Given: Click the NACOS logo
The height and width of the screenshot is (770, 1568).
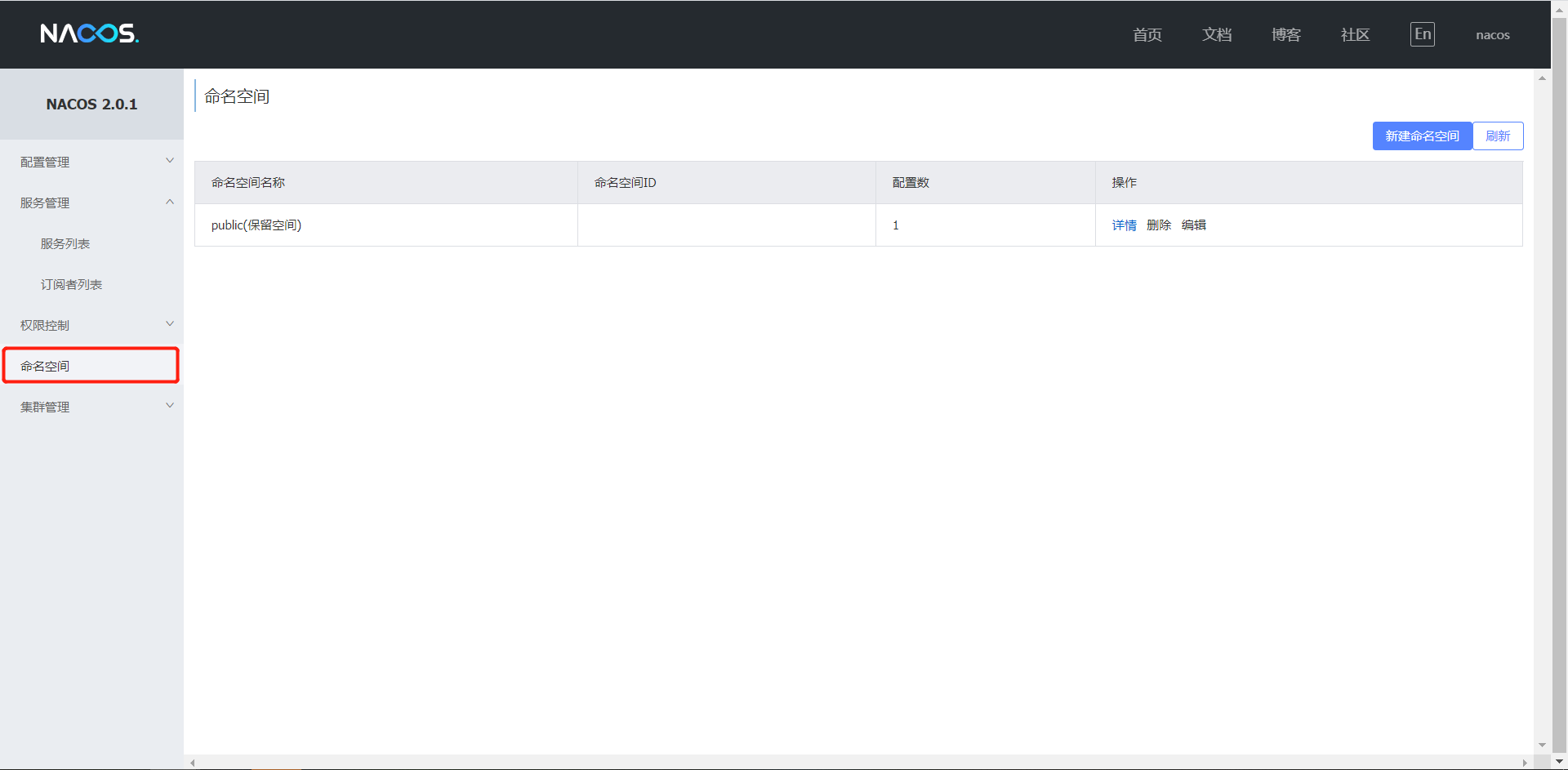Looking at the screenshot, I should 90,33.
